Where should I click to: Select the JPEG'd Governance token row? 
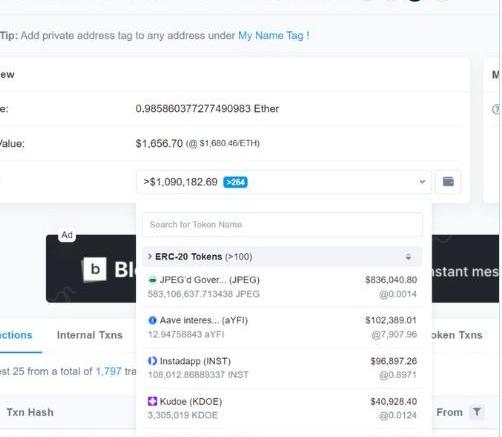[283, 287]
